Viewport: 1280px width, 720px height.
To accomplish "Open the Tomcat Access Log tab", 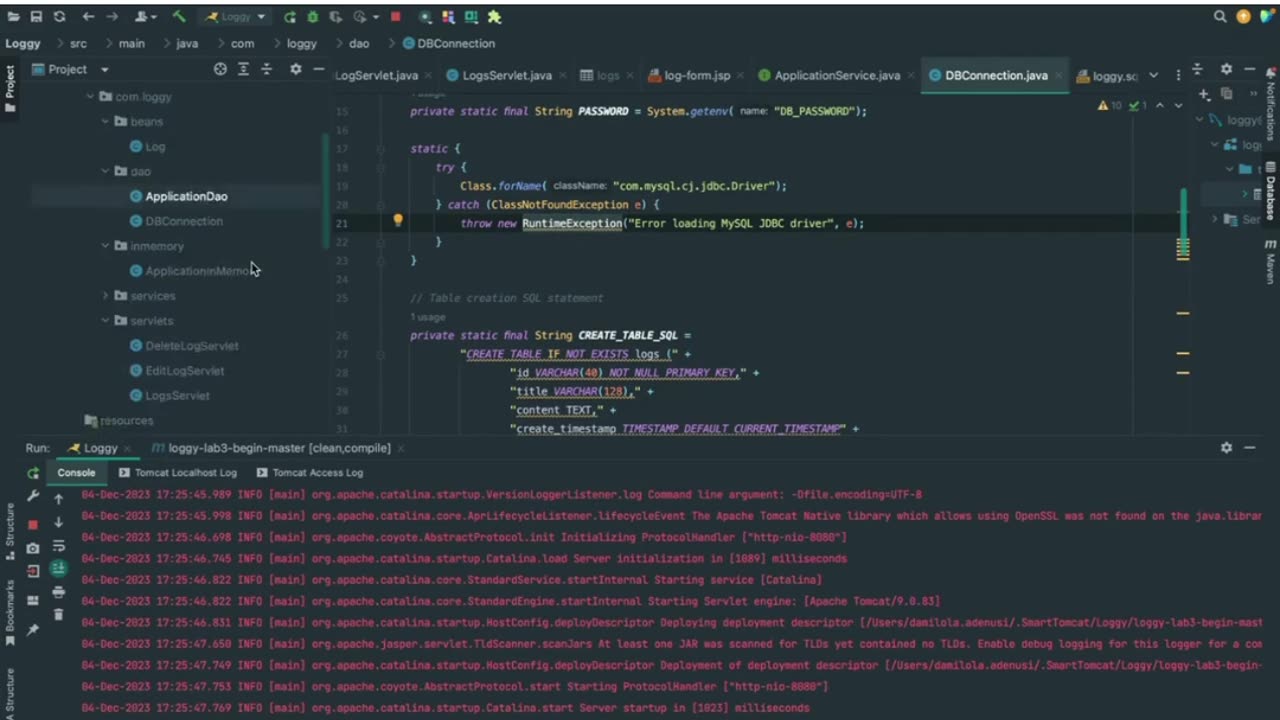I will point(309,472).
